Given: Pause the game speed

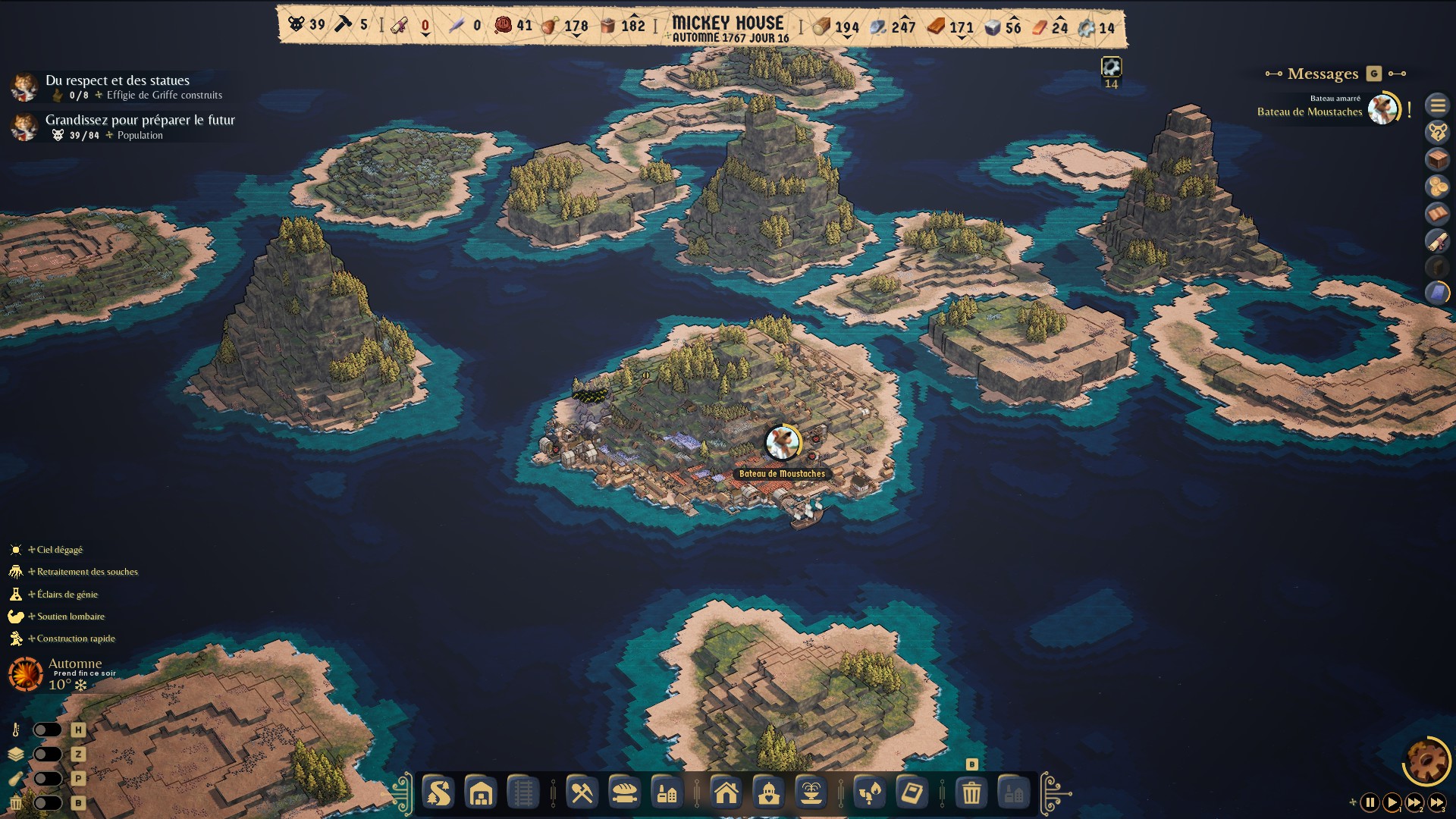Looking at the screenshot, I should (1370, 802).
